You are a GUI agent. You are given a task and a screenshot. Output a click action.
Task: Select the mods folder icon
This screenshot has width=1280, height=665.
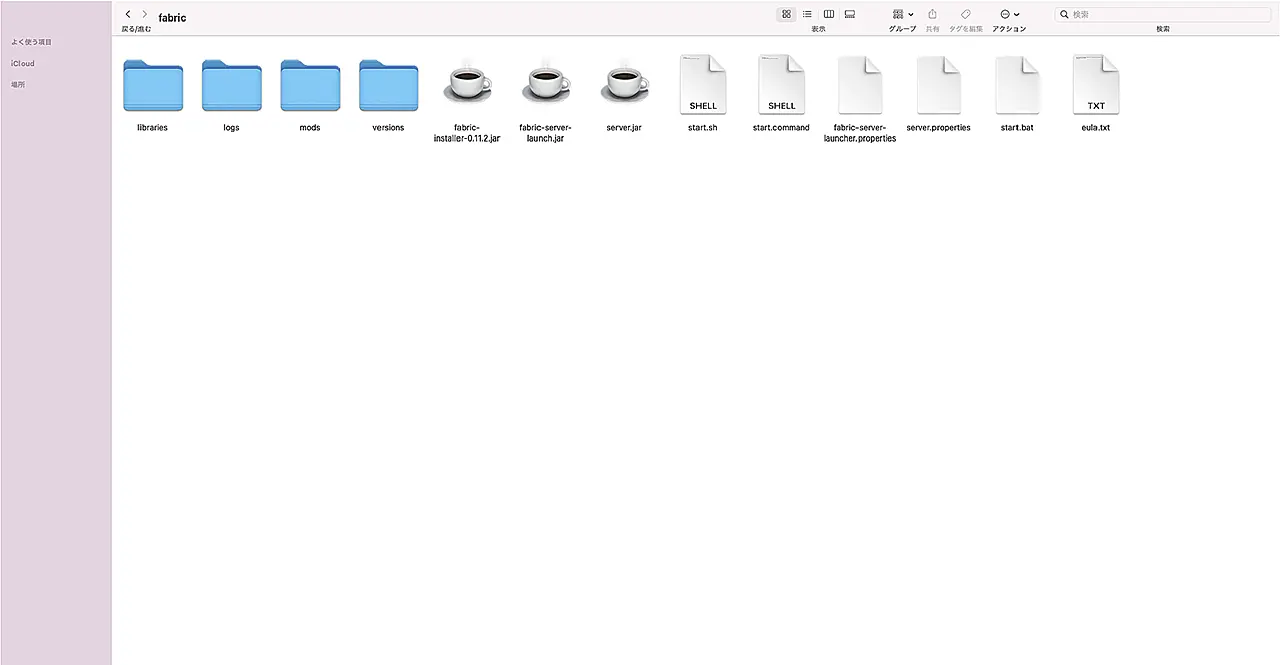point(310,86)
